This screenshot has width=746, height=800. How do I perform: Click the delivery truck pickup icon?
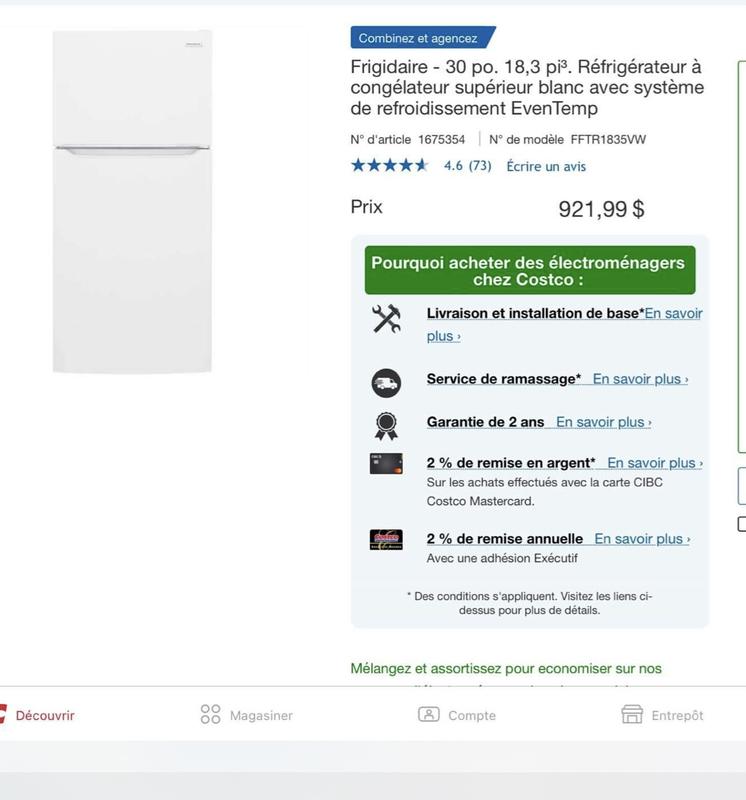point(386,383)
